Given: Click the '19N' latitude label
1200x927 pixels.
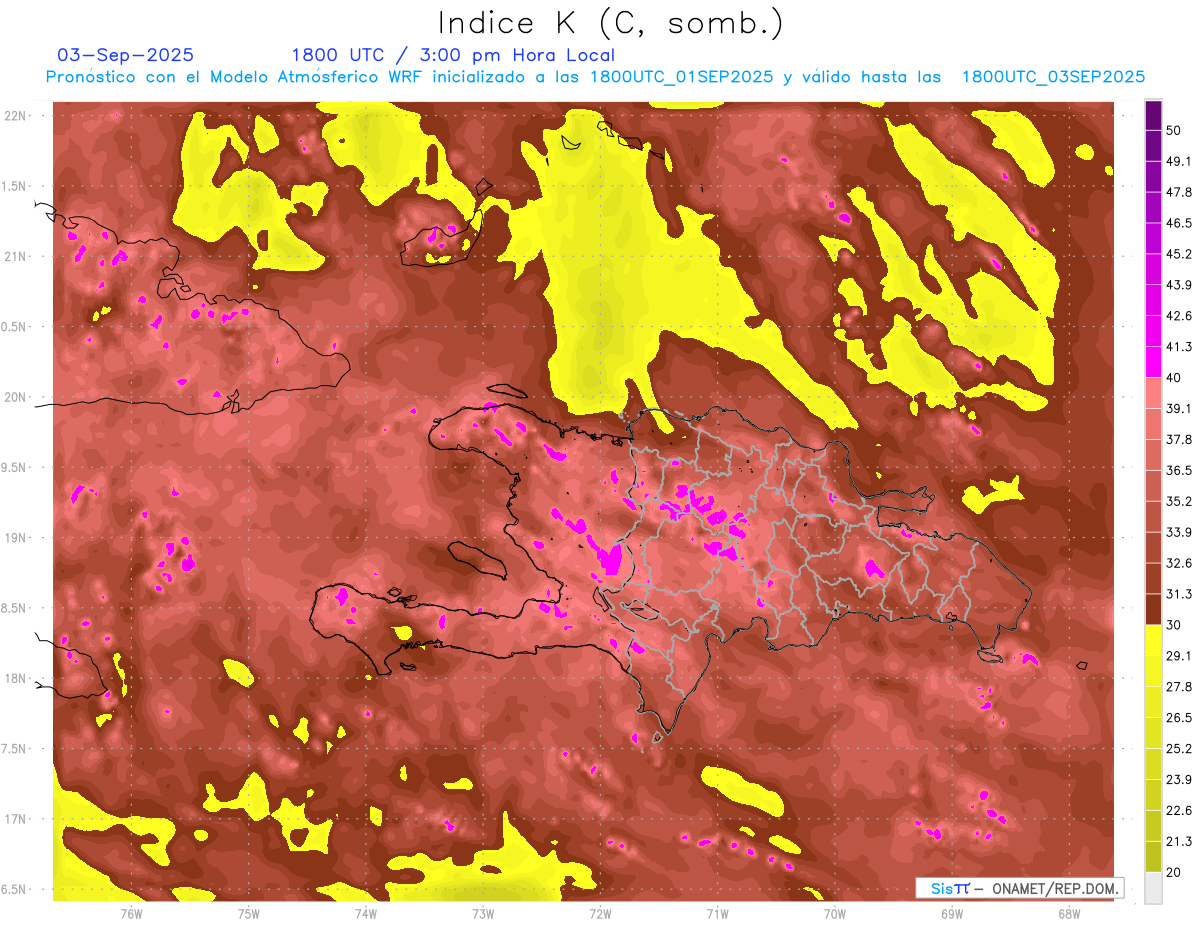Looking at the screenshot, I should coord(15,538).
